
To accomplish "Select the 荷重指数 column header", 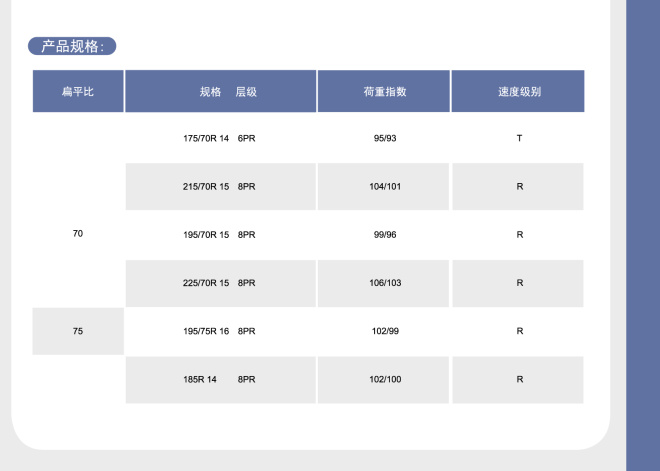I will 383,91.
